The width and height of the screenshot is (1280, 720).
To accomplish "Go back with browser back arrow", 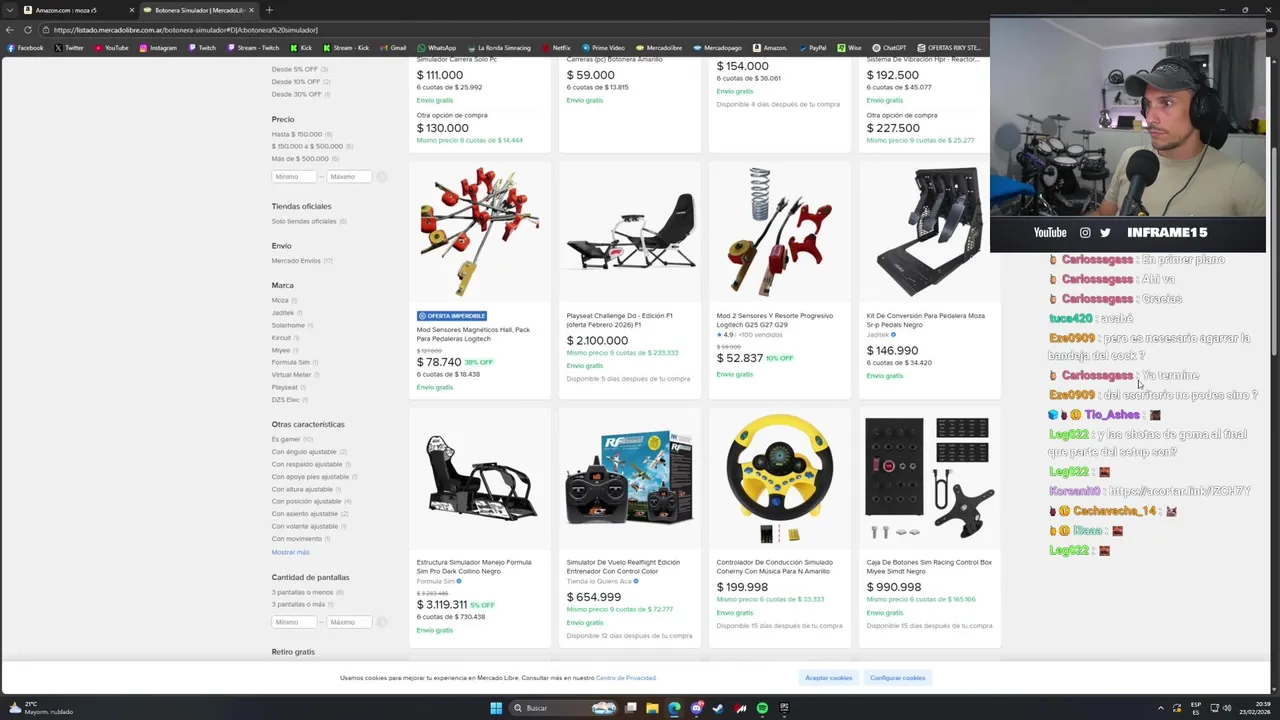I will [10, 30].
